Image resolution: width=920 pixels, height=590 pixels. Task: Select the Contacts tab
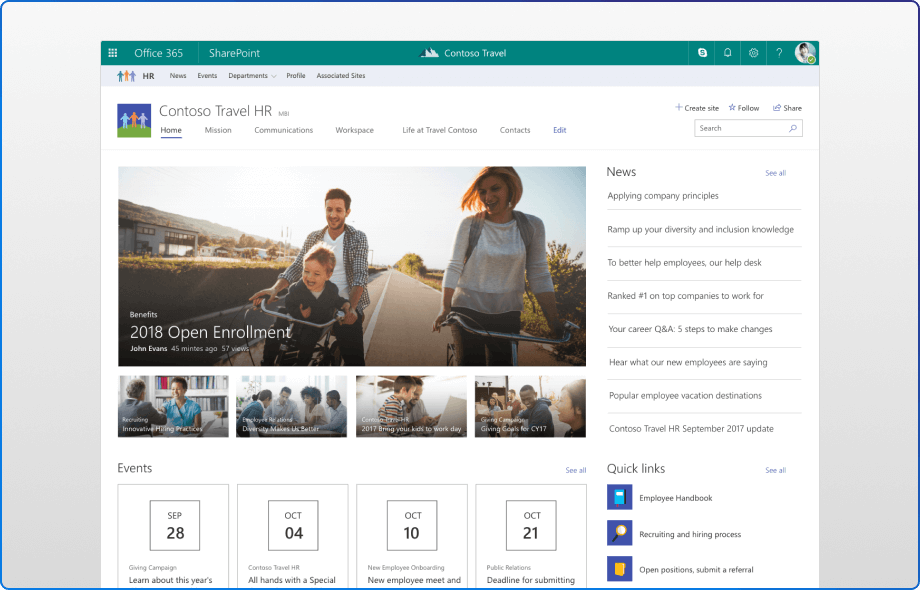tap(515, 130)
